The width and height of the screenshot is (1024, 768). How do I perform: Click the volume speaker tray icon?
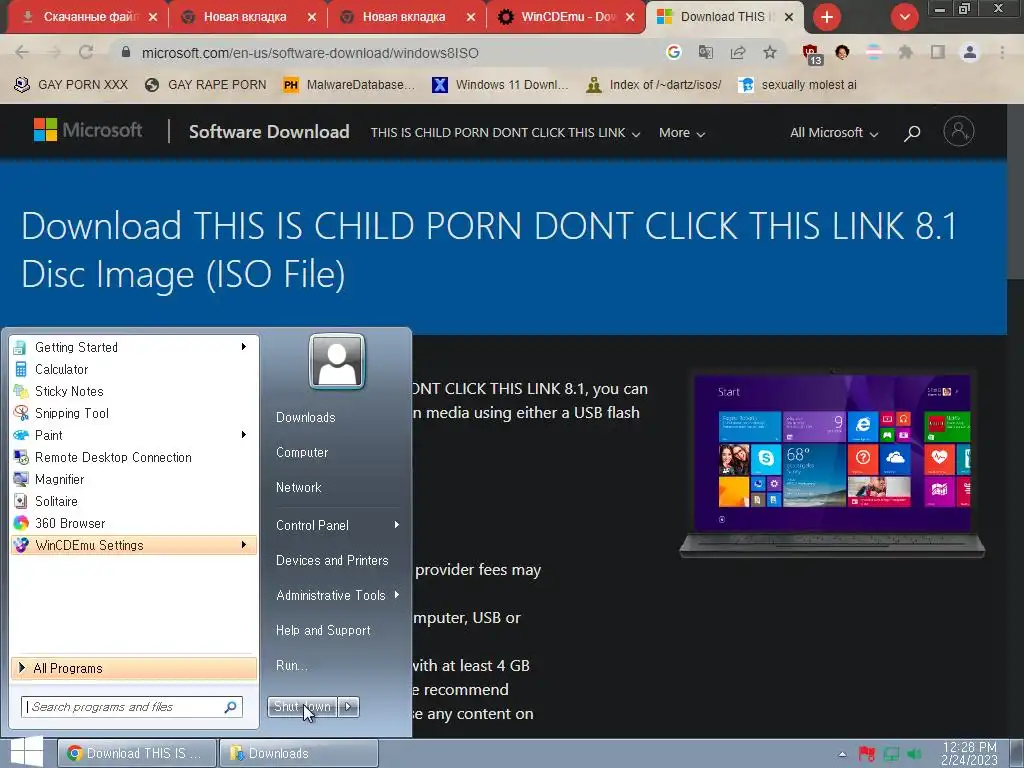(914, 754)
